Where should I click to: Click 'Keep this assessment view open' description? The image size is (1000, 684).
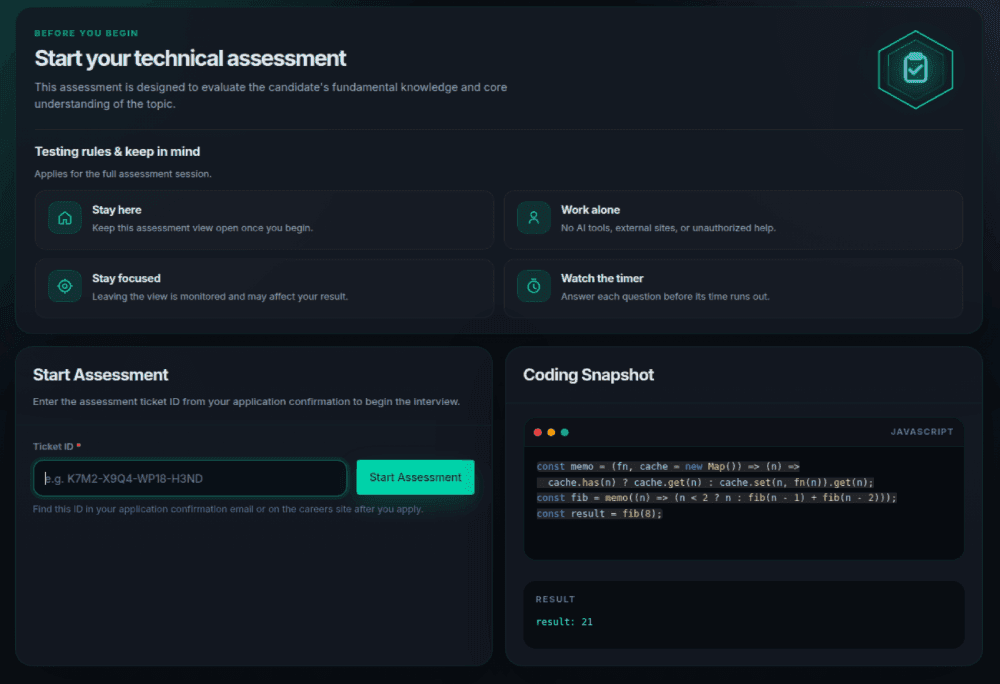pos(202,228)
